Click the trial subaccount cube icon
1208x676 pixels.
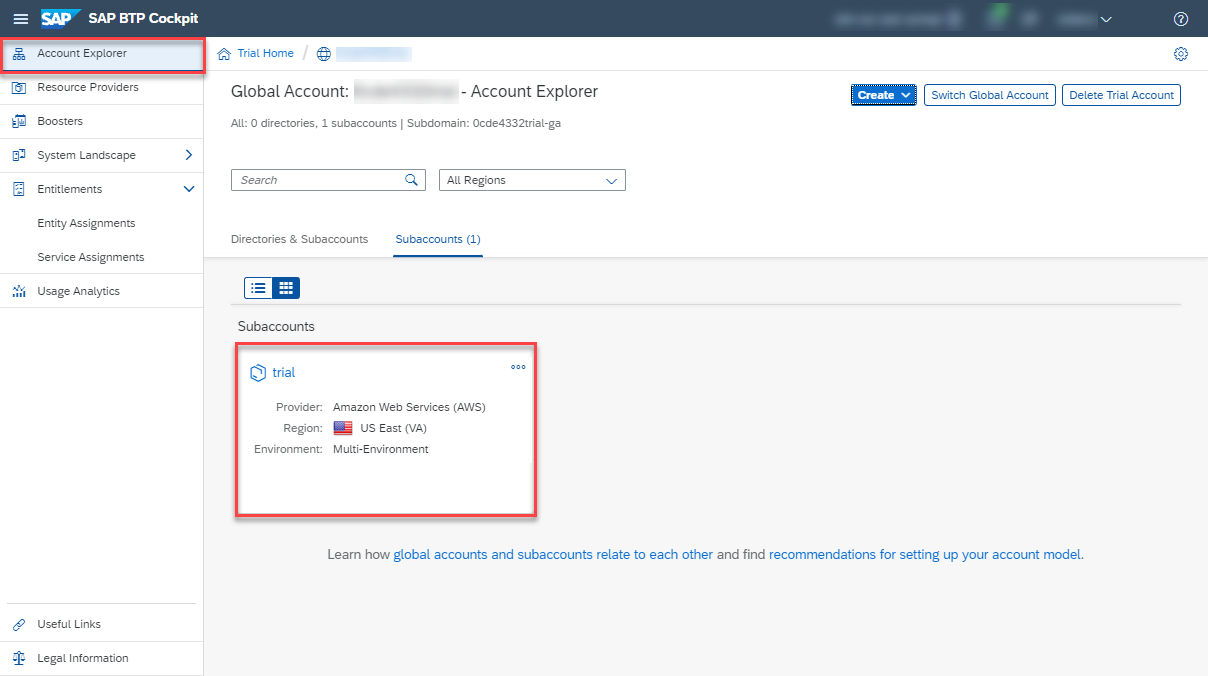(258, 373)
